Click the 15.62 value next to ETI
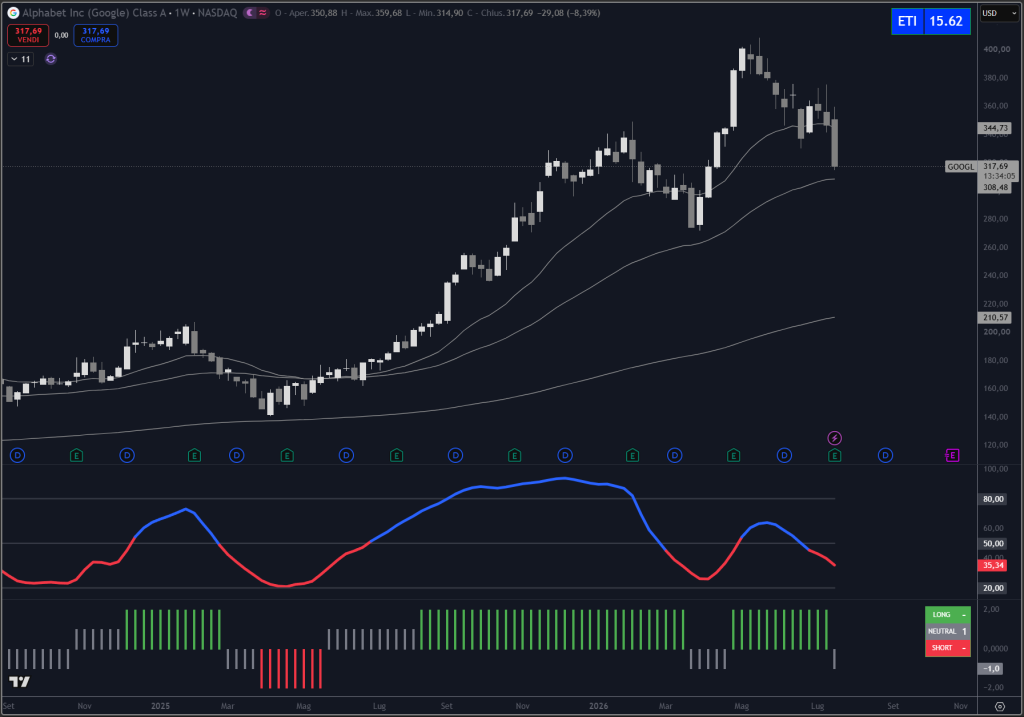 coord(946,22)
